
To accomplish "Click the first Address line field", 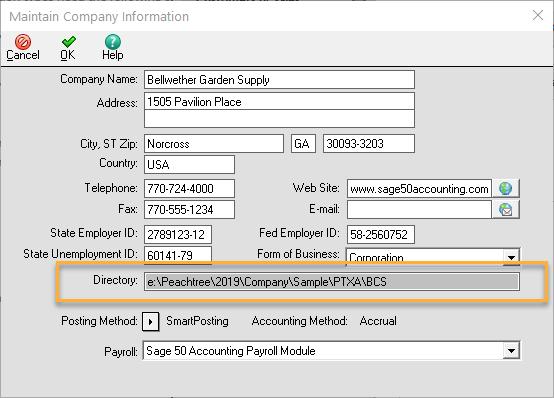I will click(279, 101).
